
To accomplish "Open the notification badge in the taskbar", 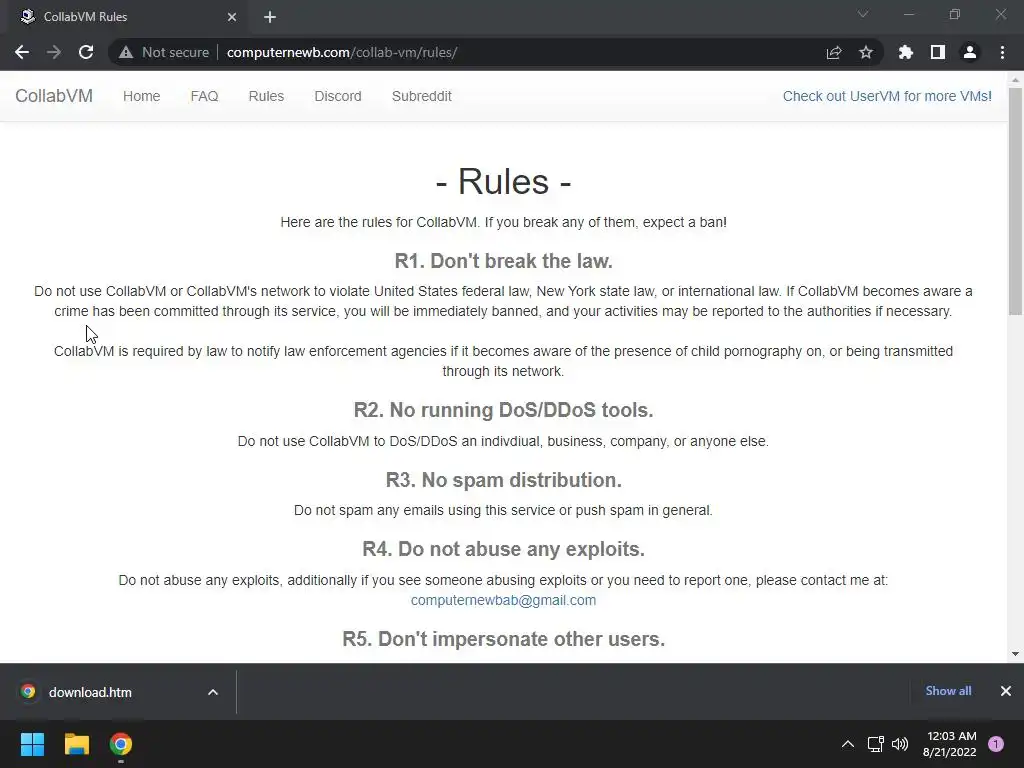I will [996, 744].
